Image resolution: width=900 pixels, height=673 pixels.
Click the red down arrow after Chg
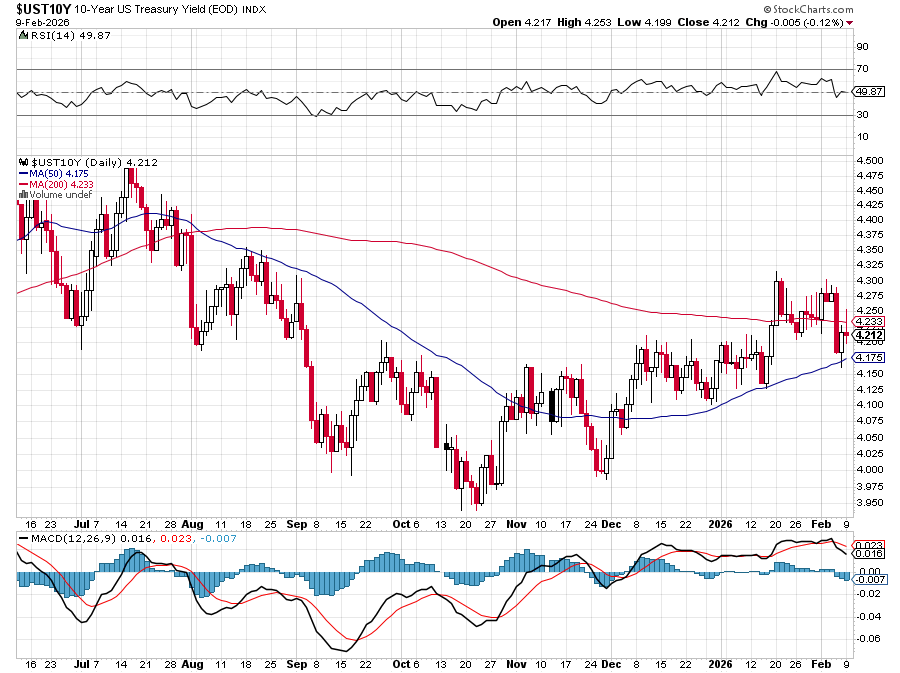(x=850, y=22)
